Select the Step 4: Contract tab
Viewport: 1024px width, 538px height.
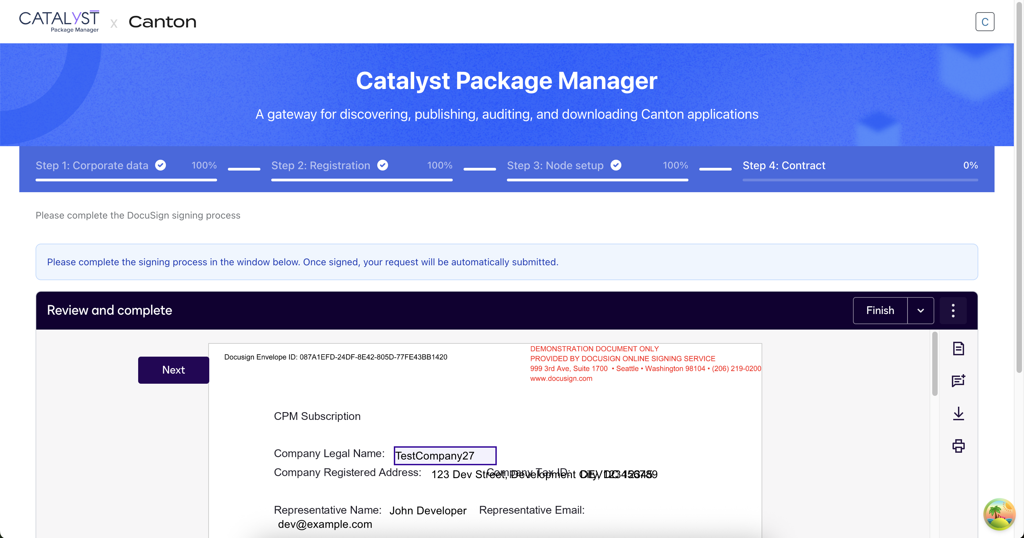coord(784,166)
